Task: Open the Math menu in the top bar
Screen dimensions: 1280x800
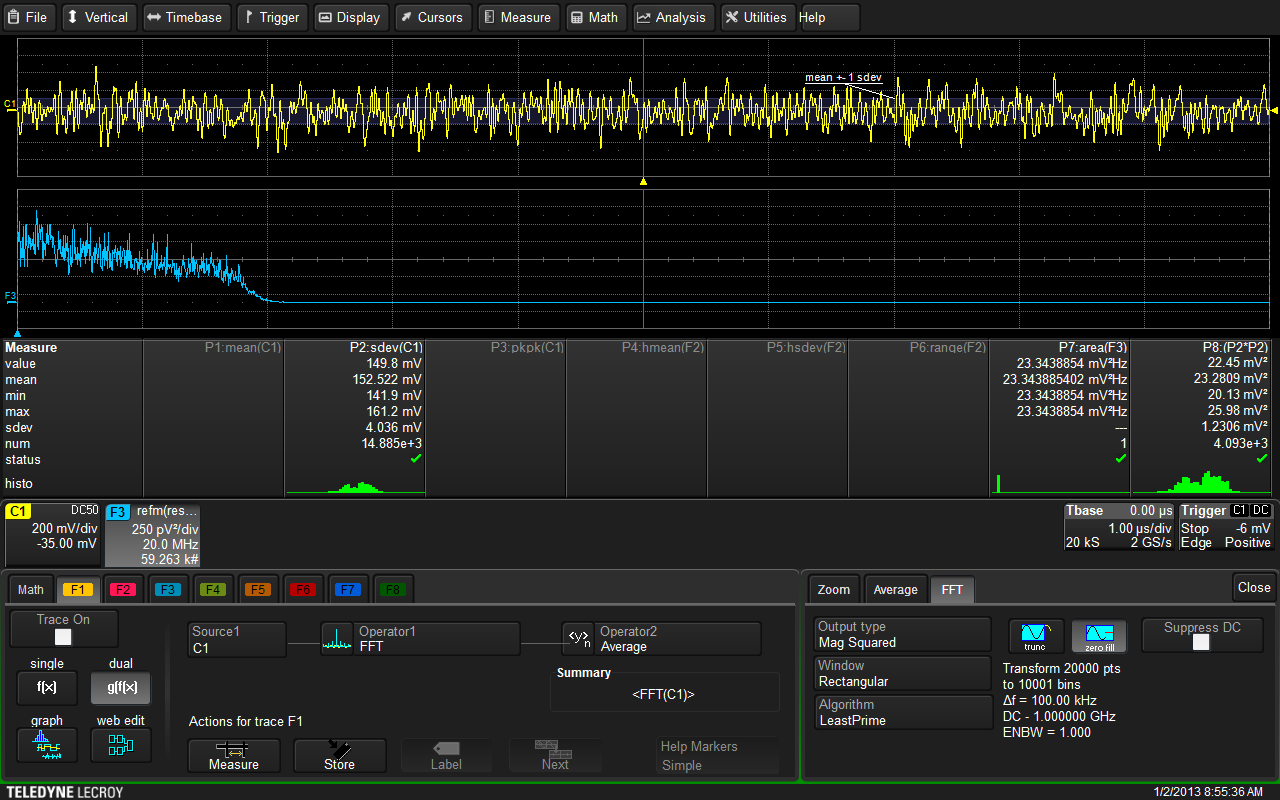Action: pos(595,17)
